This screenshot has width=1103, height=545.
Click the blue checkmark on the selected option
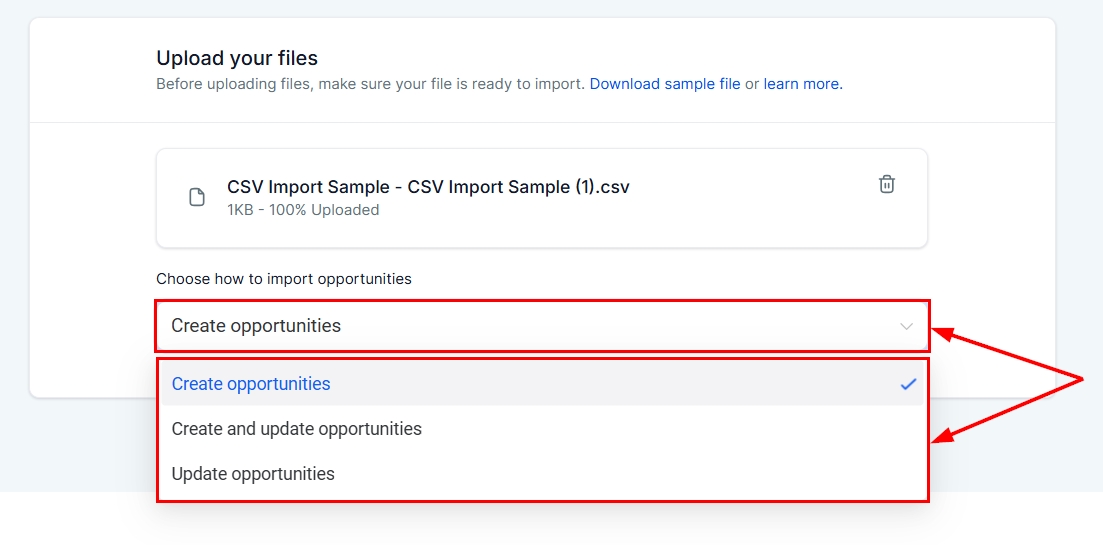[x=908, y=384]
